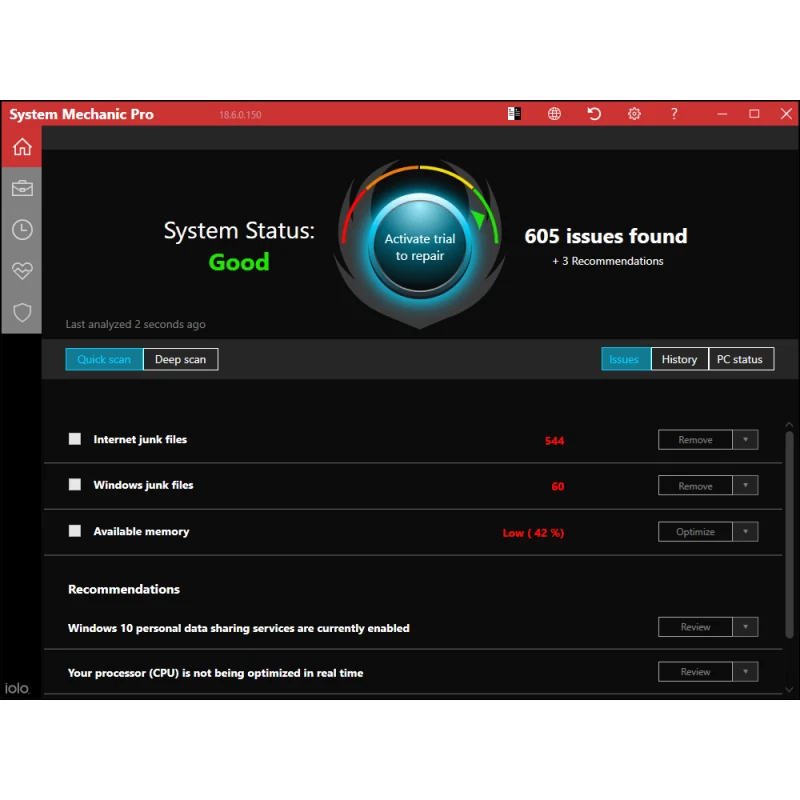Open the History tab next to Issues
Viewport: 800px width, 800px height.
click(679, 358)
